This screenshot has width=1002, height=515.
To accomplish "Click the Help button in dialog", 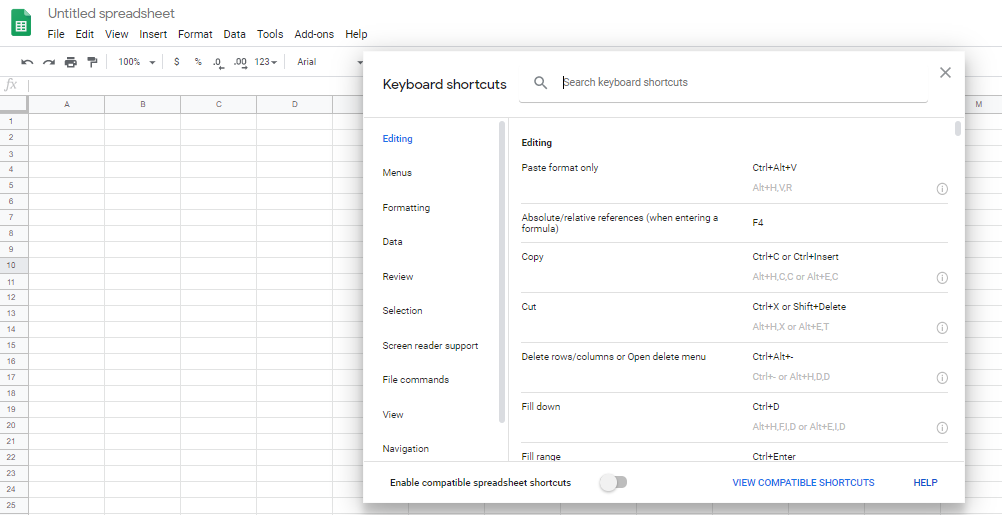I will click(x=925, y=483).
